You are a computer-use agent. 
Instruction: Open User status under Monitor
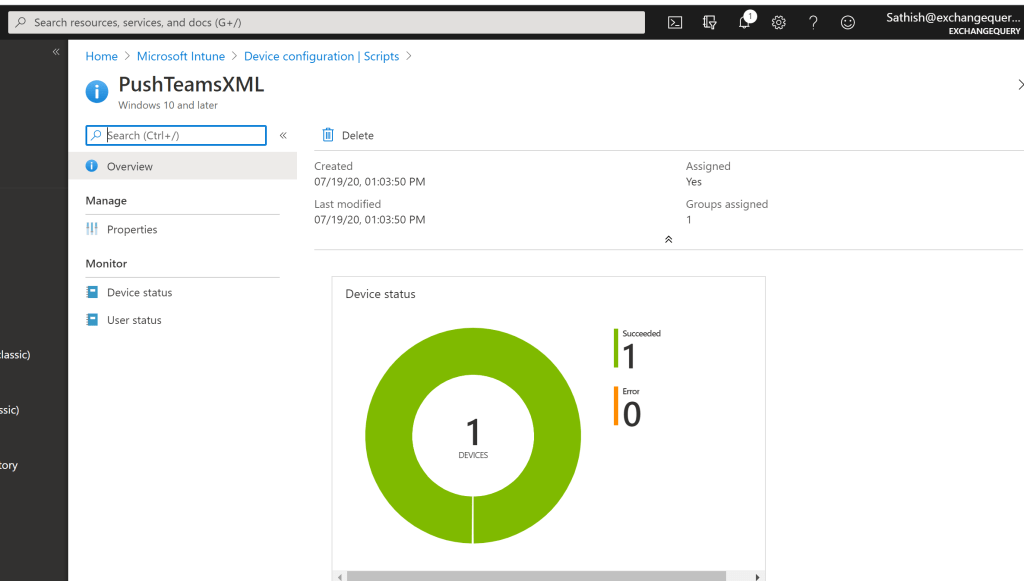[134, 321]
